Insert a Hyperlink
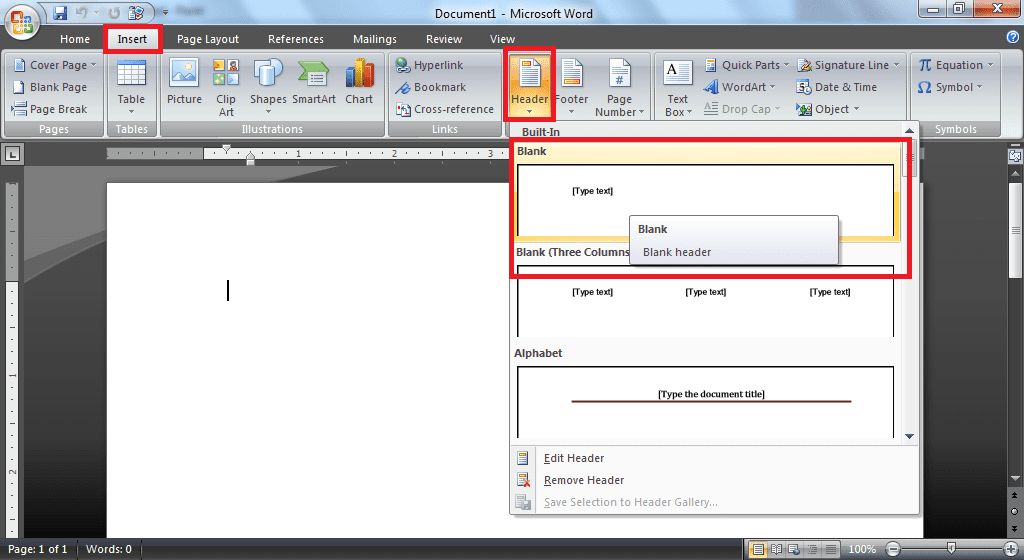1024x560 pixels. 429,65
